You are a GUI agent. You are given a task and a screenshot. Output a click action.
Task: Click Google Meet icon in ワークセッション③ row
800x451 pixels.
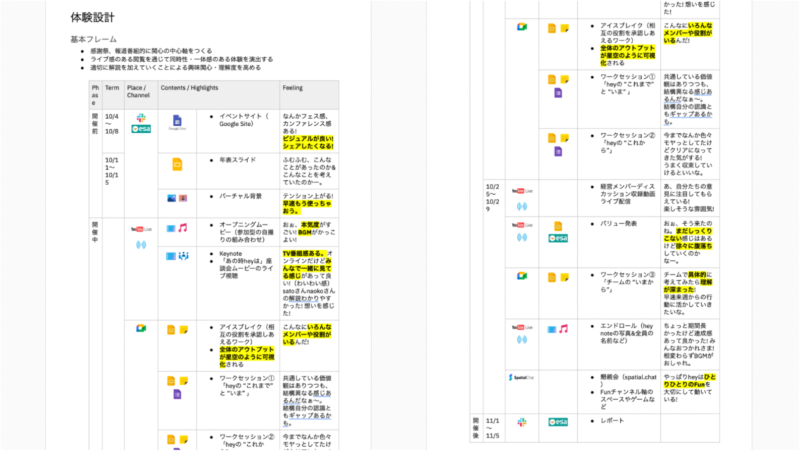point(522,276)
